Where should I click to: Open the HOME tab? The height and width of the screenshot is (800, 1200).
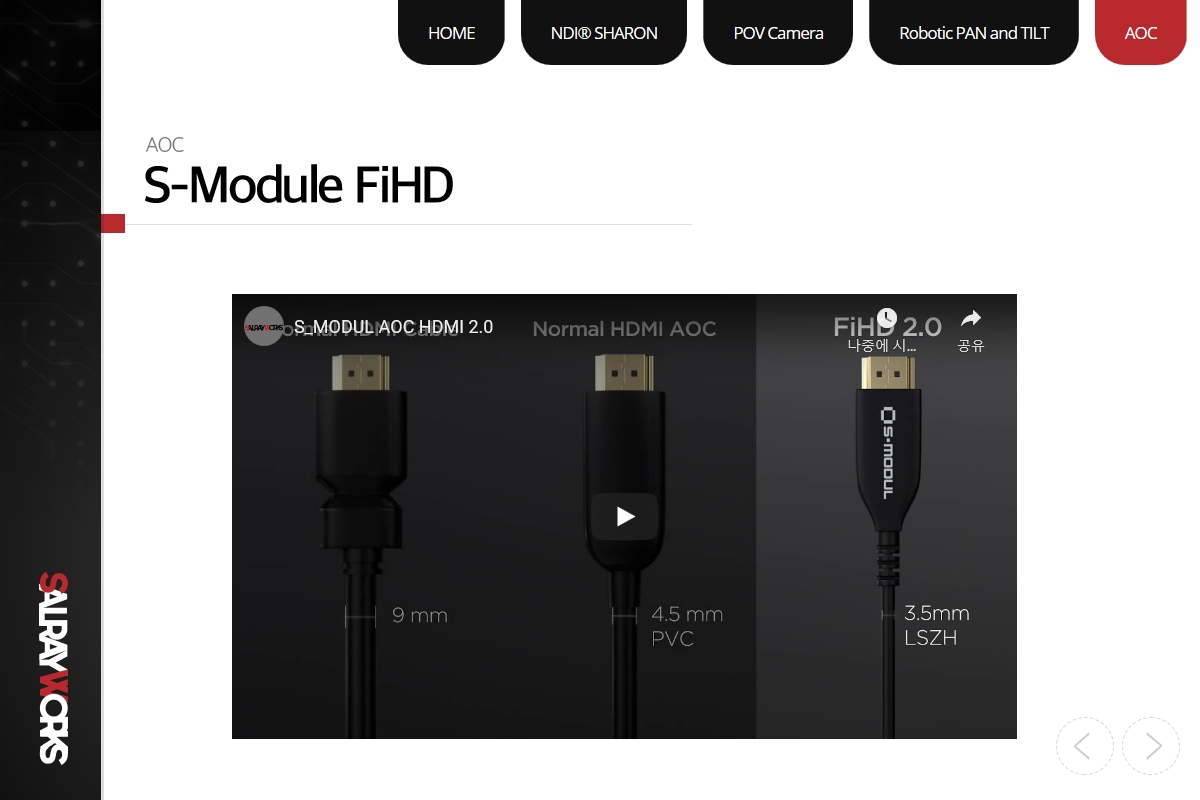coord(451,32)
